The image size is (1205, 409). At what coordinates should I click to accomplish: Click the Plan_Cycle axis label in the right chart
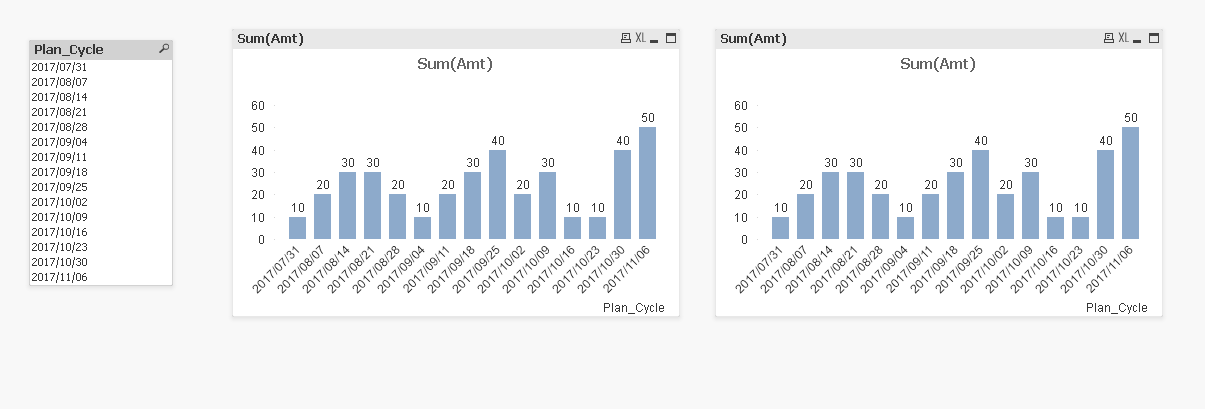tap(1116, 308)
